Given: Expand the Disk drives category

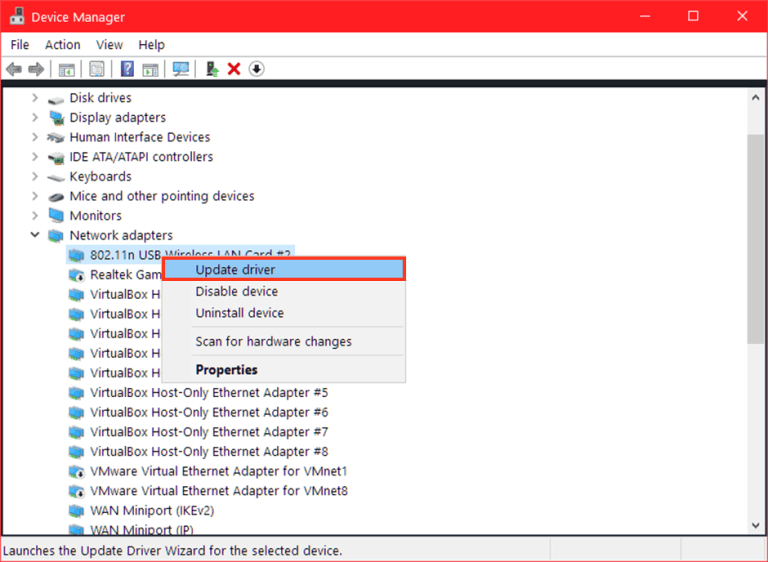Looking at the screenshot, I should (x=35, y=98).
